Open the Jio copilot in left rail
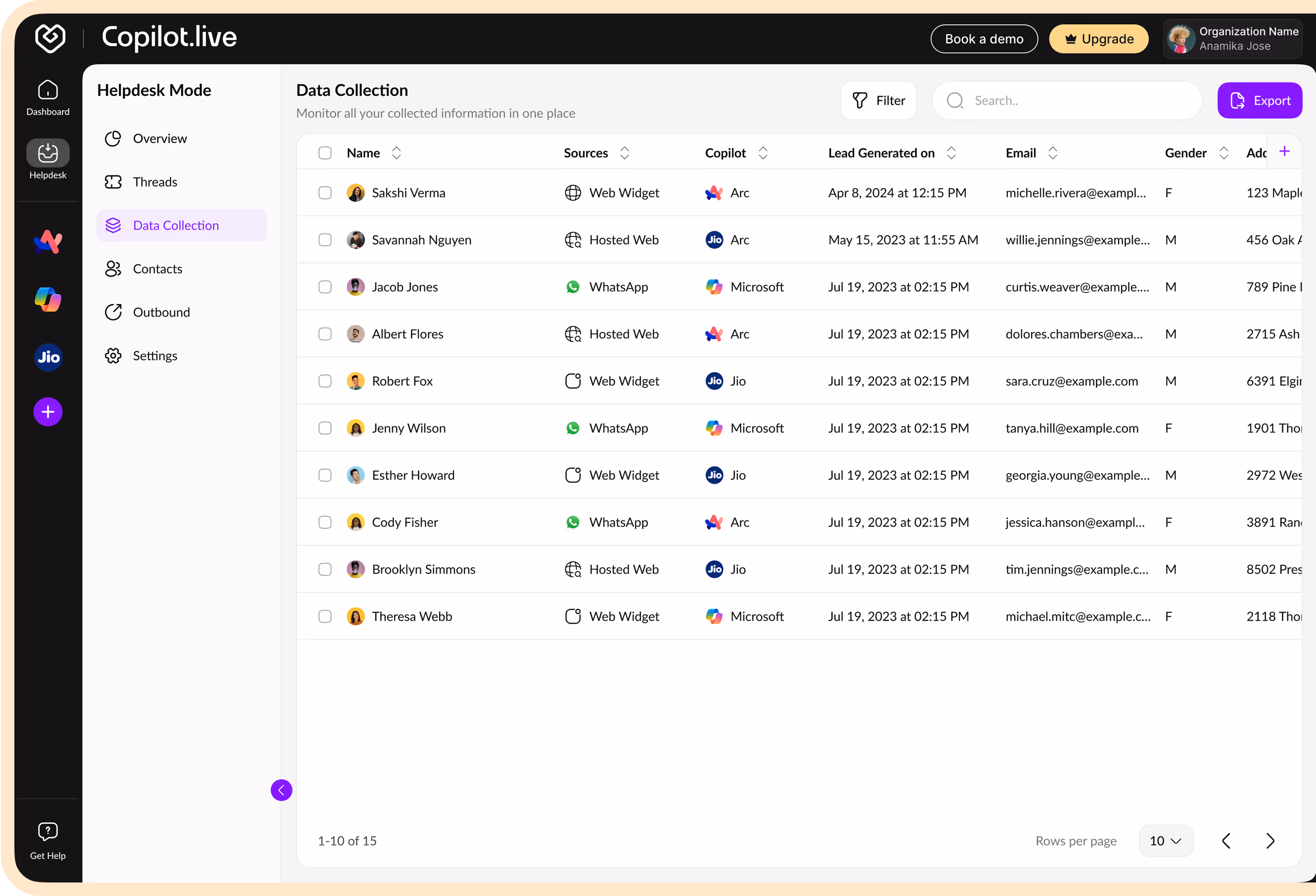1316x896 pixels. pos(48,357)
